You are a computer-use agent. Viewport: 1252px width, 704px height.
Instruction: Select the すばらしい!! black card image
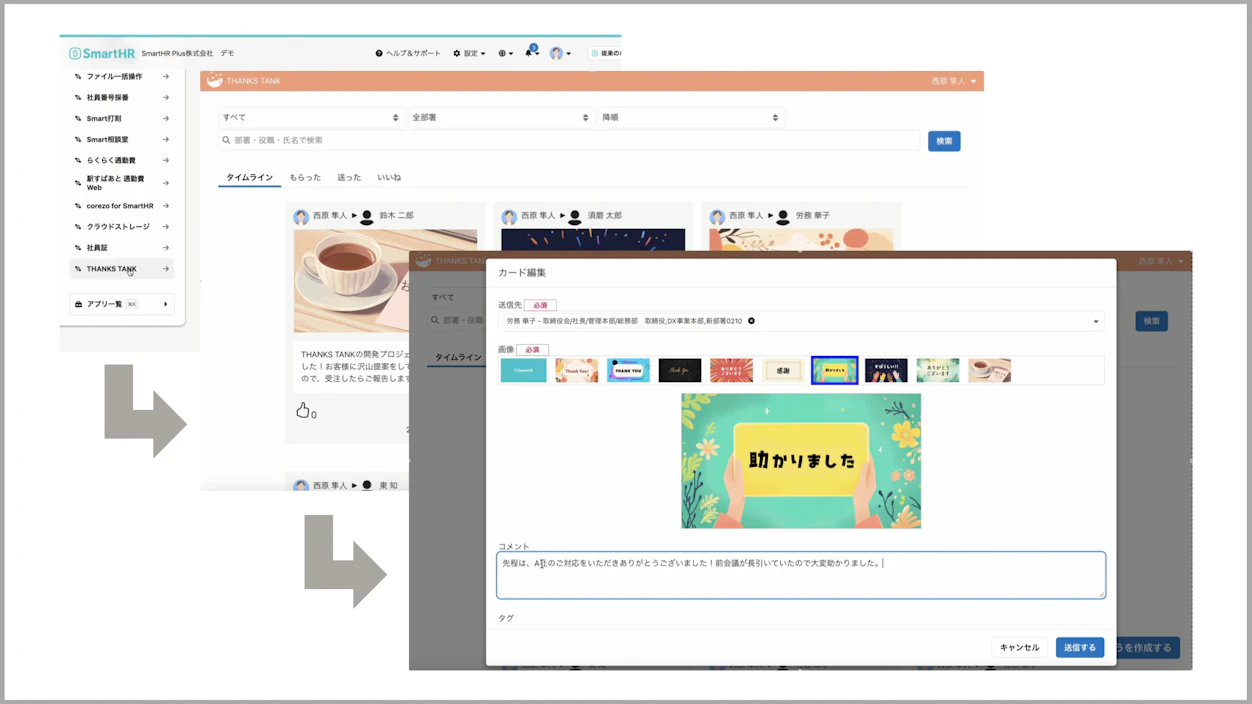click(886, 370)
